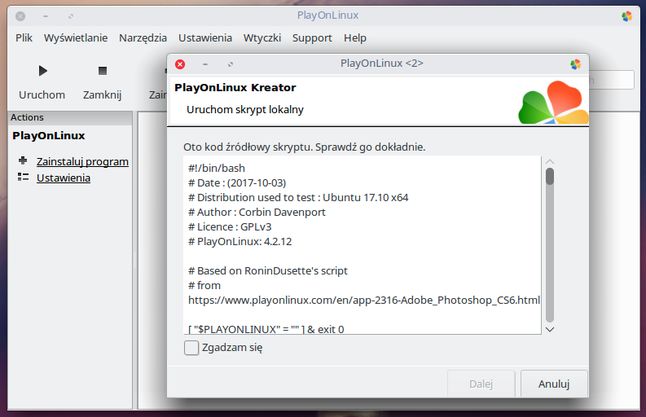Click the script scrollbar up arrow

[x=550, y=162]
